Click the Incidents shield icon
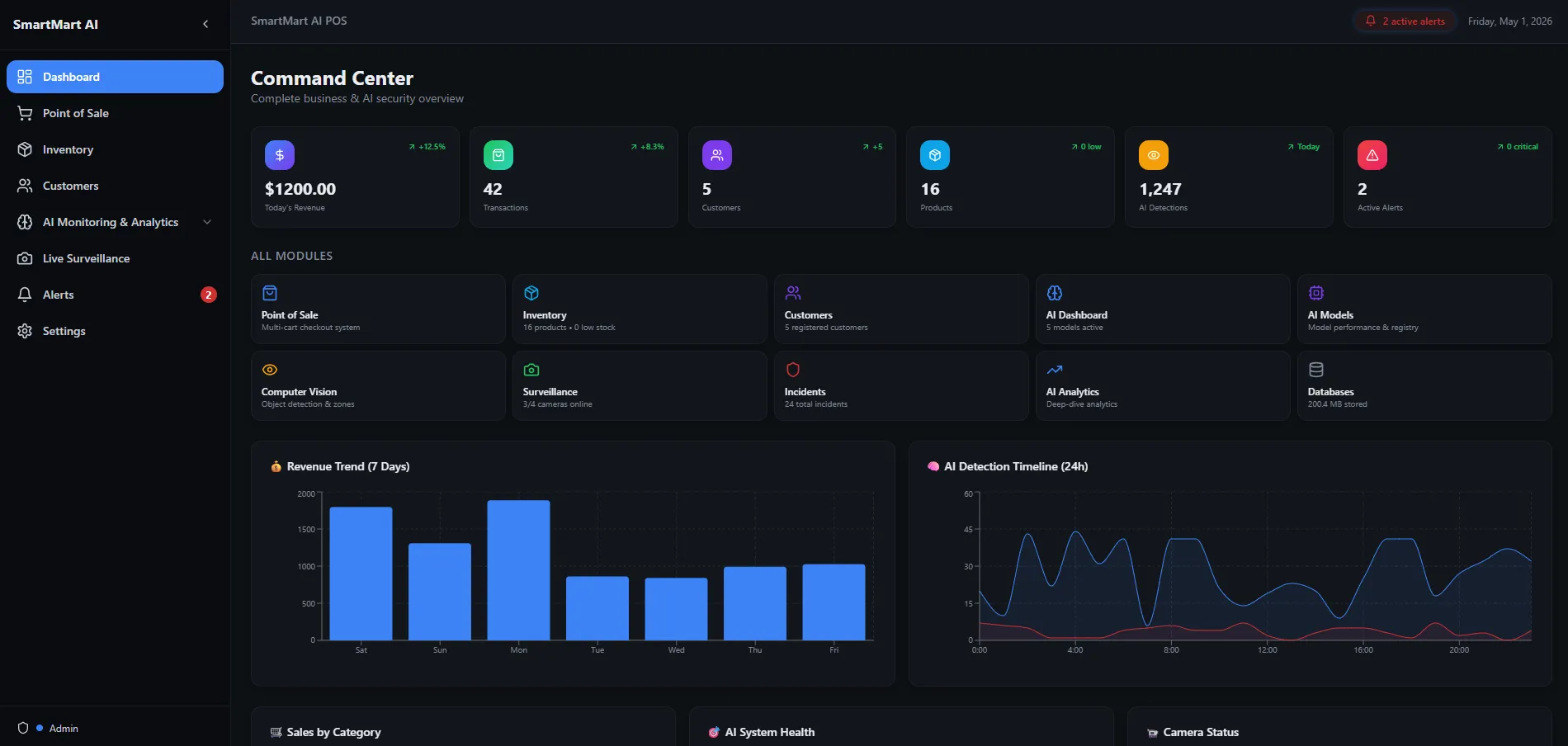Screen dimensions: 1568x746 point(793,370)
